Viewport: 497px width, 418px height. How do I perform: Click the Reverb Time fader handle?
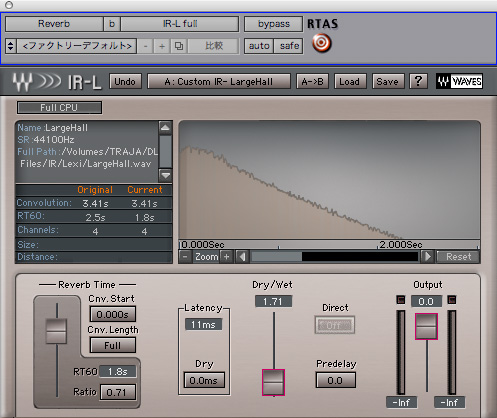pyautogui.click(x=56, y=331)
